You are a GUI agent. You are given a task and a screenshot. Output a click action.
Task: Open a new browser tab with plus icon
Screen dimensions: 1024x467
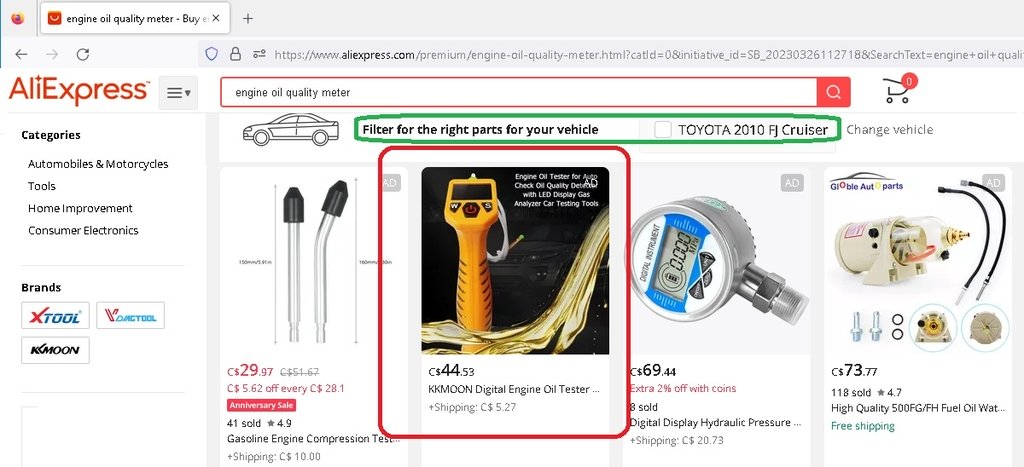click(248, 18)
